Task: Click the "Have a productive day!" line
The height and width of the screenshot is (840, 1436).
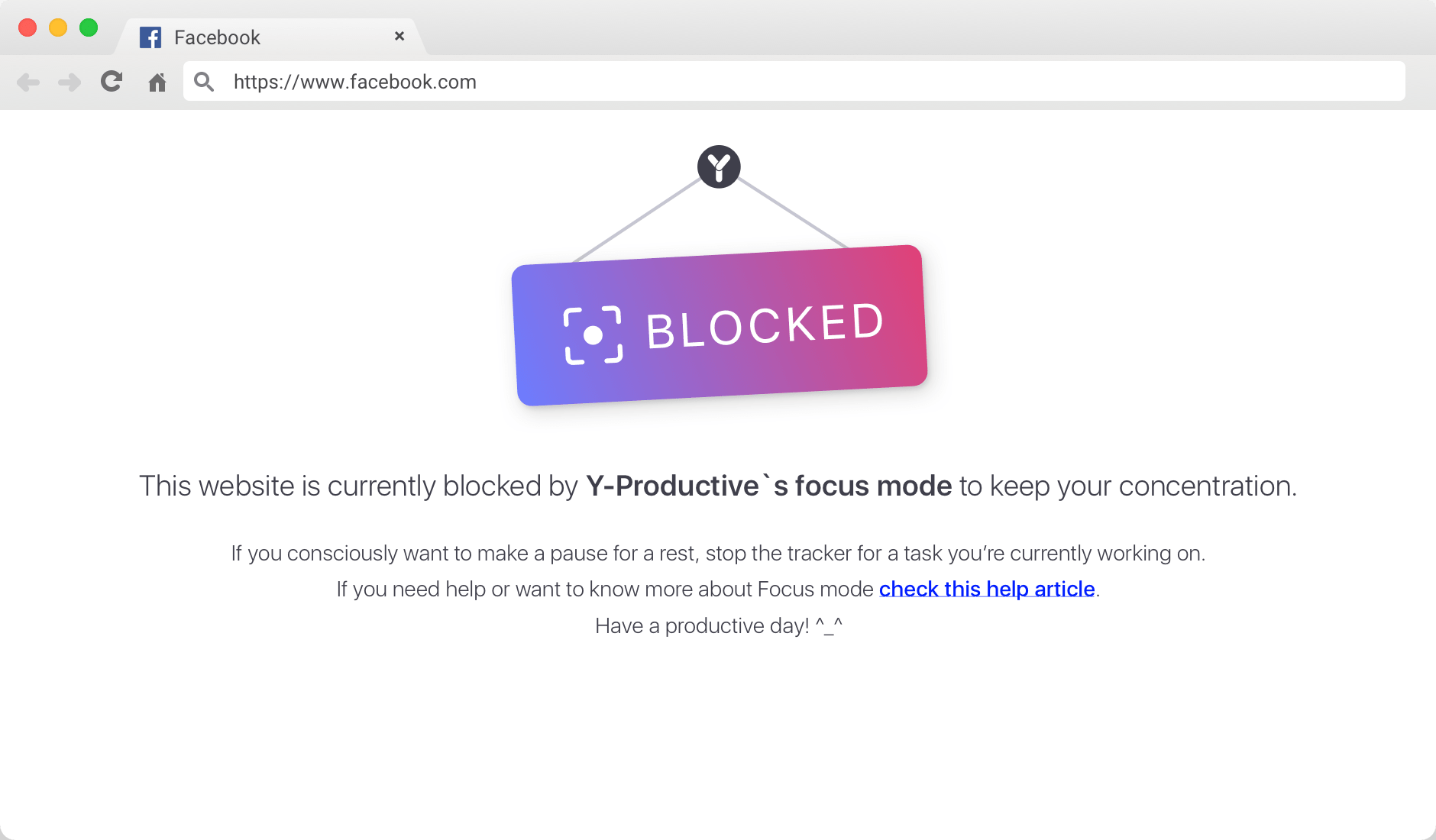Action: pyautogui.click(x=718, y=625)
